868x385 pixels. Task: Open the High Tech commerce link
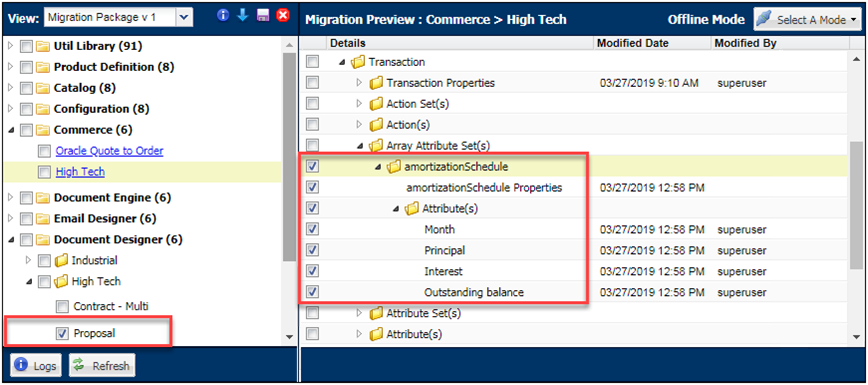(80, 172)
